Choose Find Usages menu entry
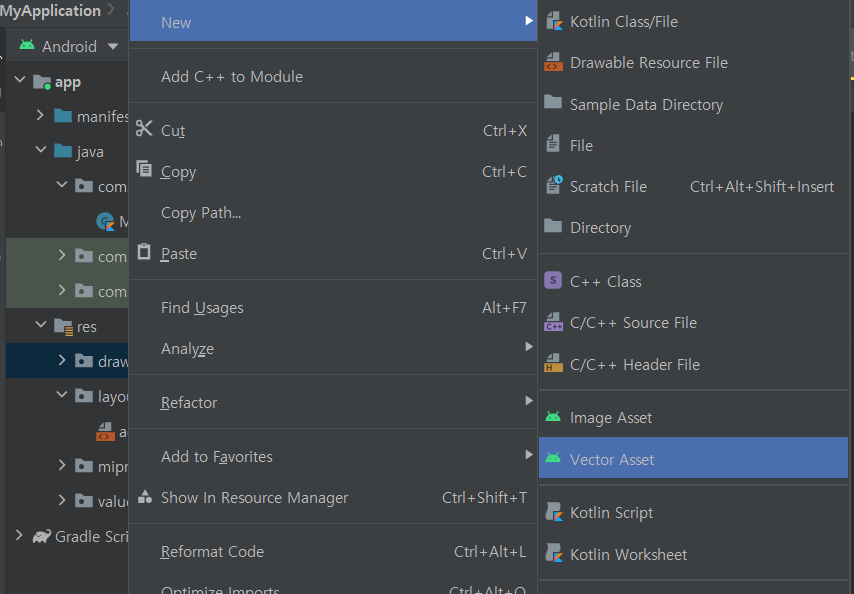The height and width of the screenshot is (594, 854). pyautogui.click(x=202, y=308)
